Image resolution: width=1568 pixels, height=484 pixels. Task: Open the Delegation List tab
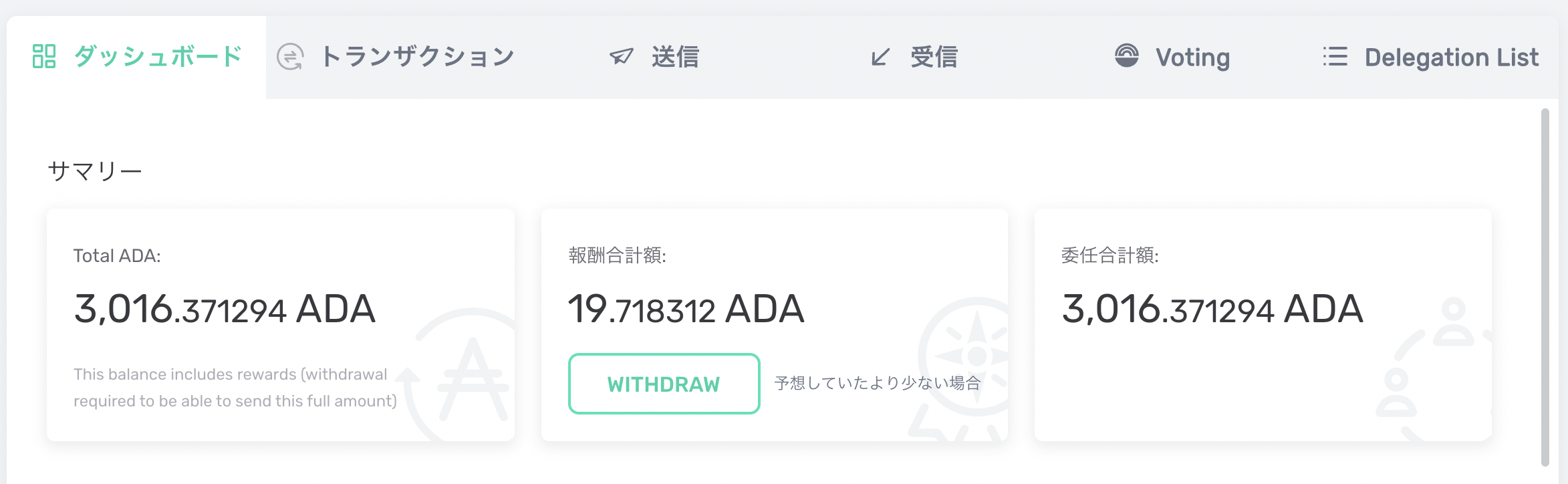click(x=1452, y=57)
